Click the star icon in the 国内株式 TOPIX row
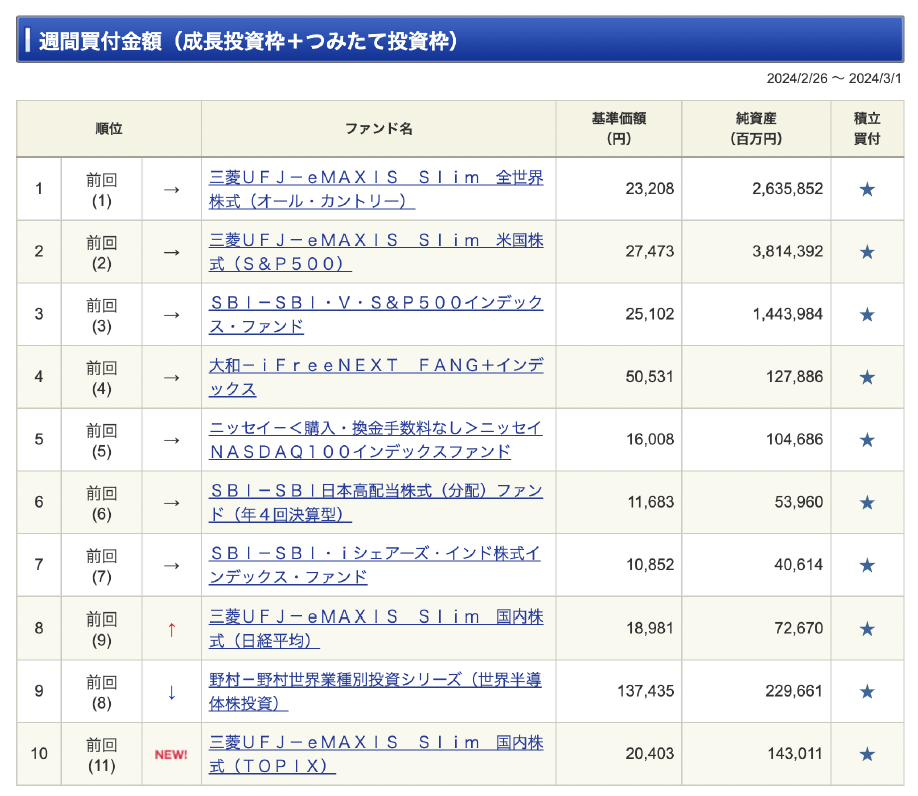This screenshot has width=918, height=796. (867, 754)
